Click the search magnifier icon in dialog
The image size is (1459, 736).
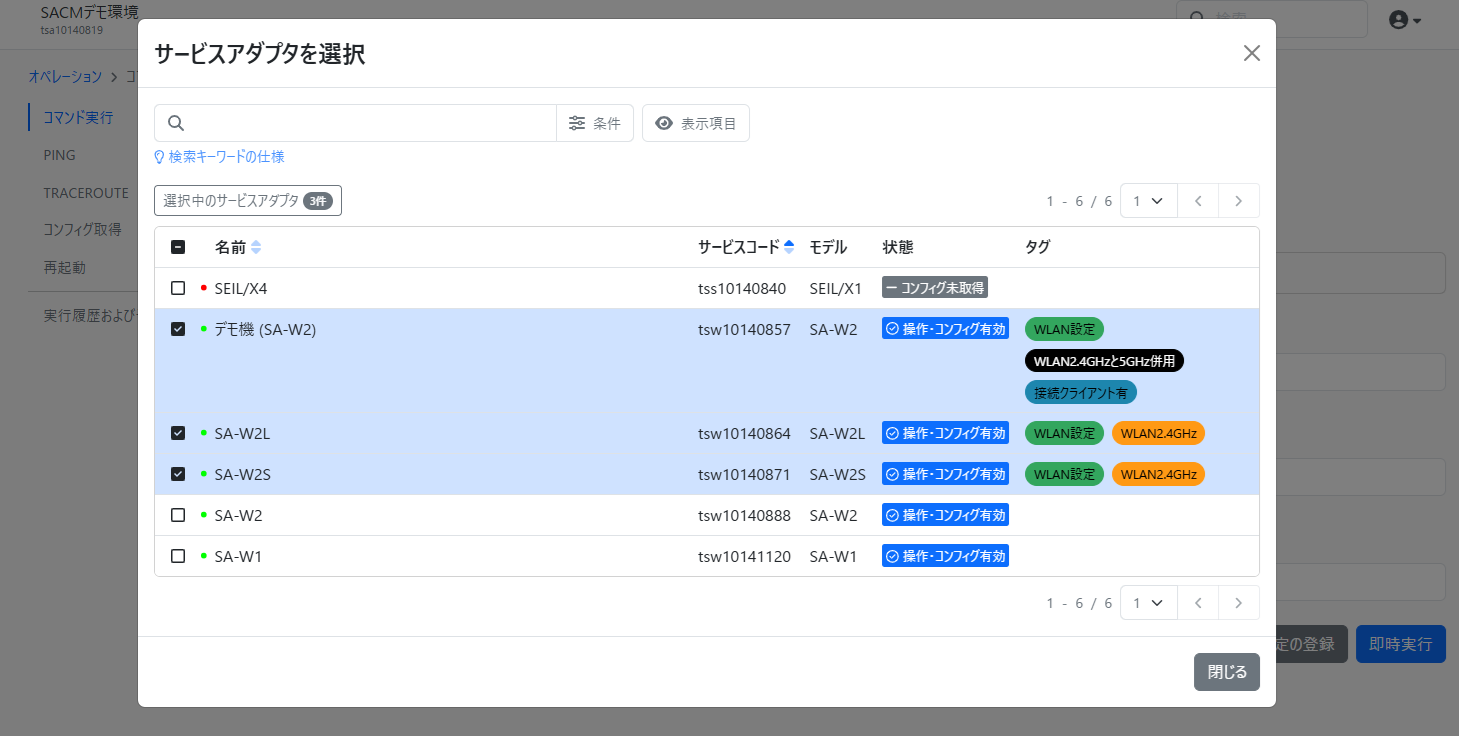pos(176,123)
